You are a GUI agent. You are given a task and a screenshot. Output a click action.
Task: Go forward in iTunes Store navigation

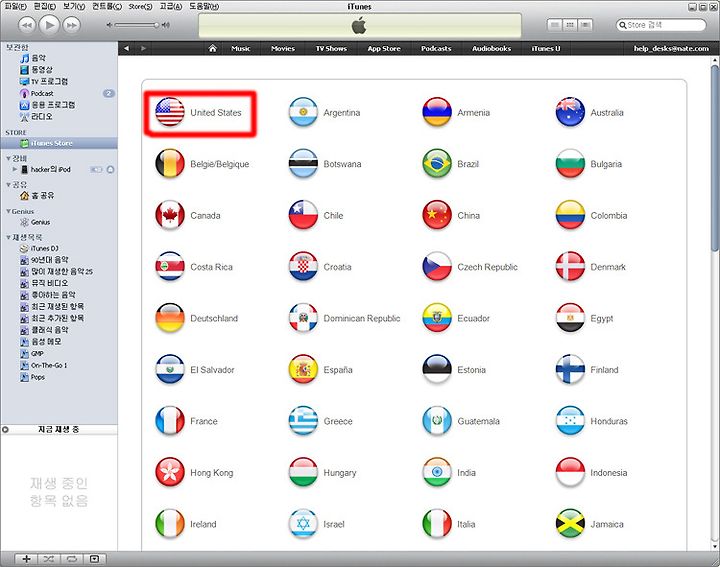[143, 48]
